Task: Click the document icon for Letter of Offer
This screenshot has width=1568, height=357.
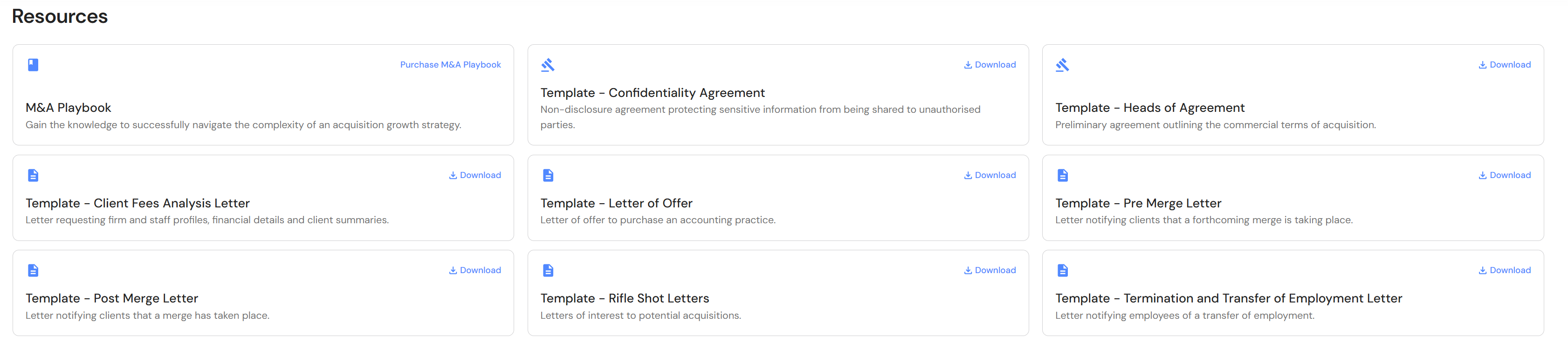Action: point(548,175)
